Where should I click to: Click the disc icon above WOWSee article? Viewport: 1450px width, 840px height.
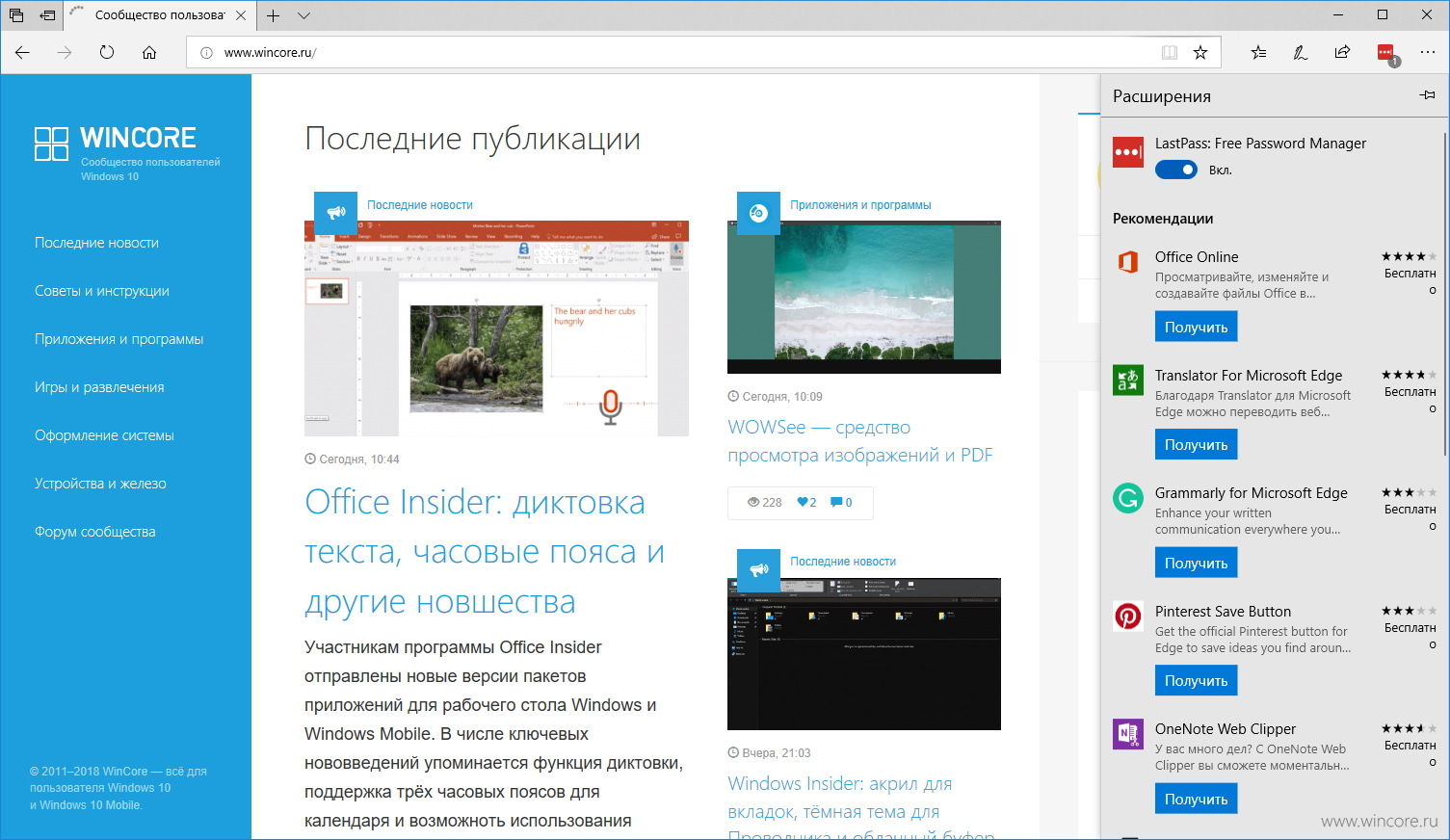[758, 213]
